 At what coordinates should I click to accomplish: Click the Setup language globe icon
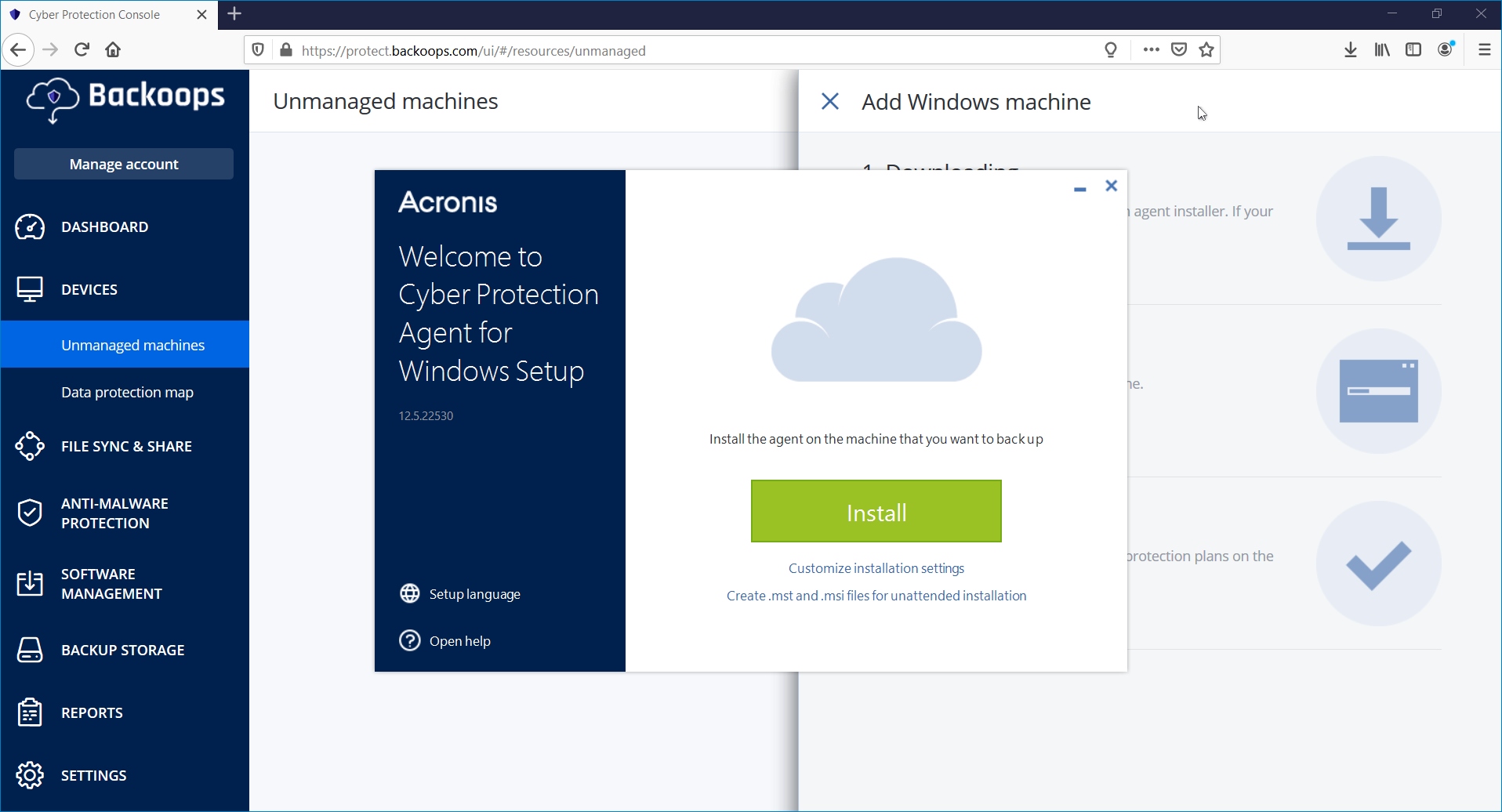(410, 593)
